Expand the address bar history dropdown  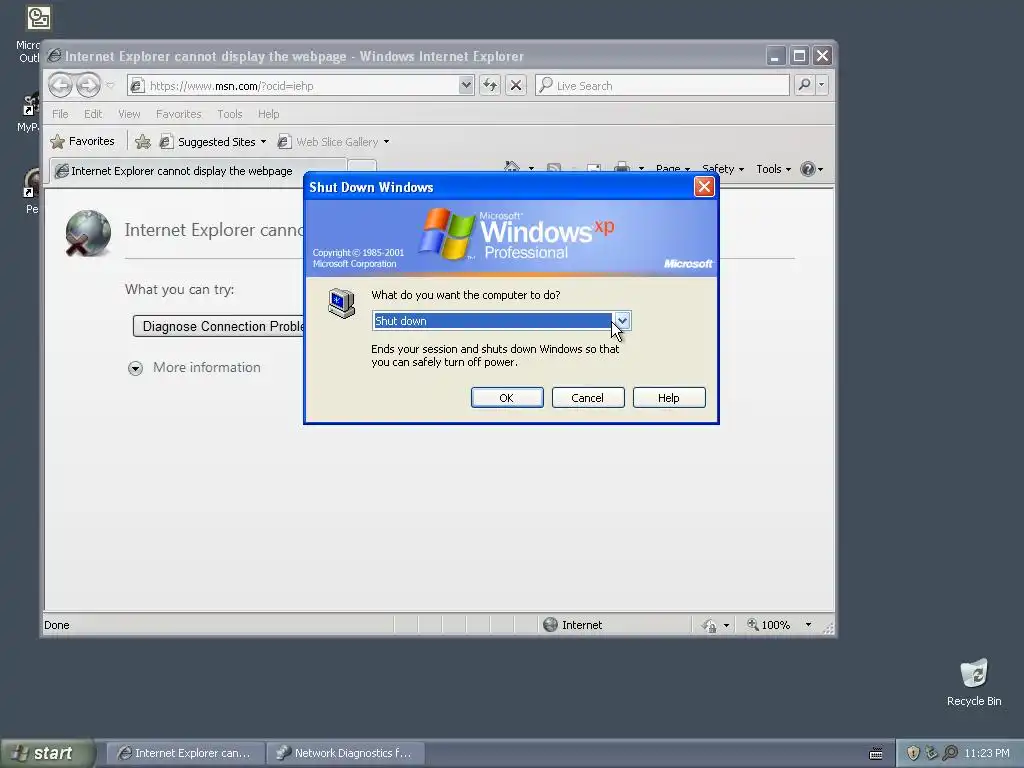466,86
